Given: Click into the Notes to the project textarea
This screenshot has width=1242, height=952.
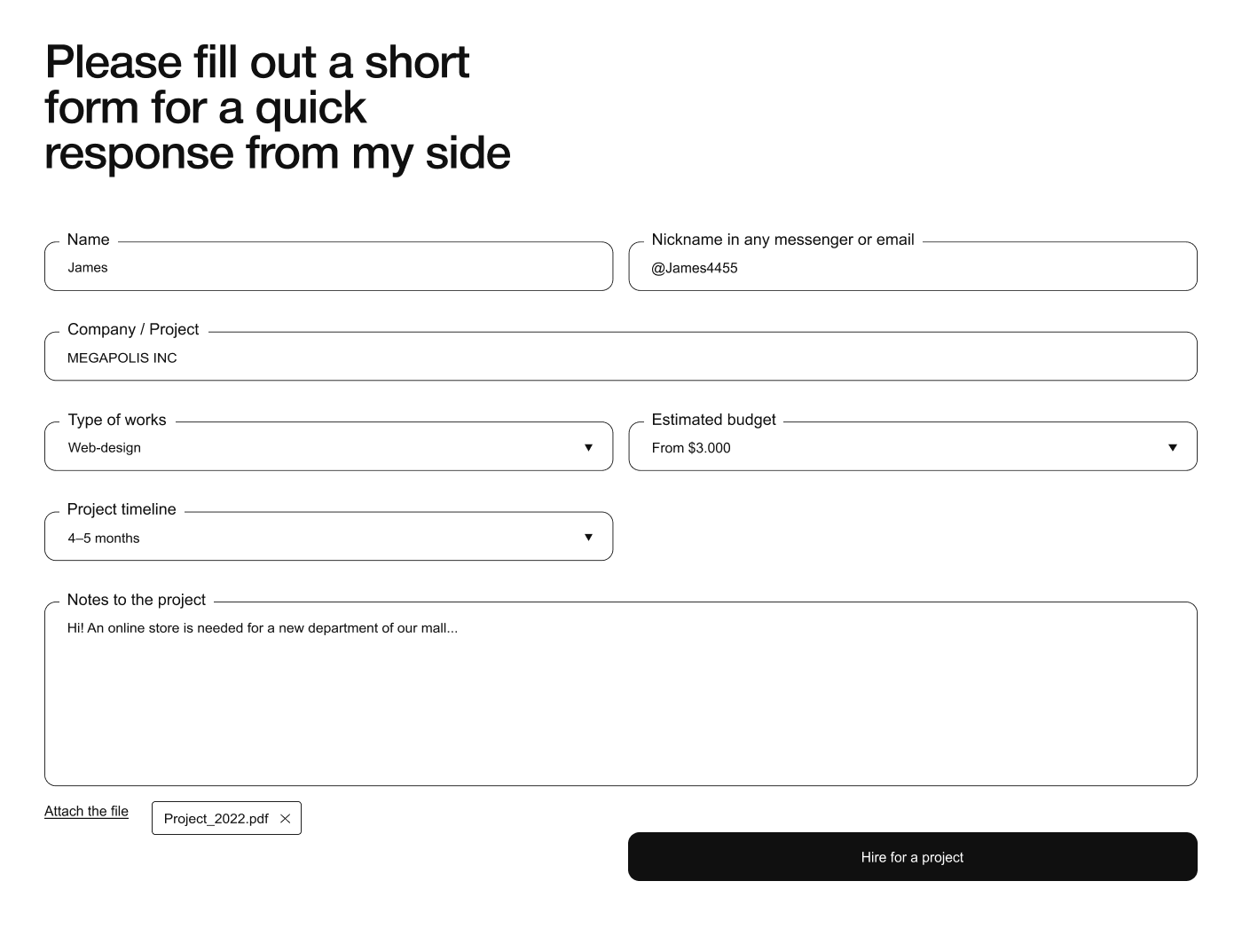Looking at the screenshot, I should [x=620, y=701].
